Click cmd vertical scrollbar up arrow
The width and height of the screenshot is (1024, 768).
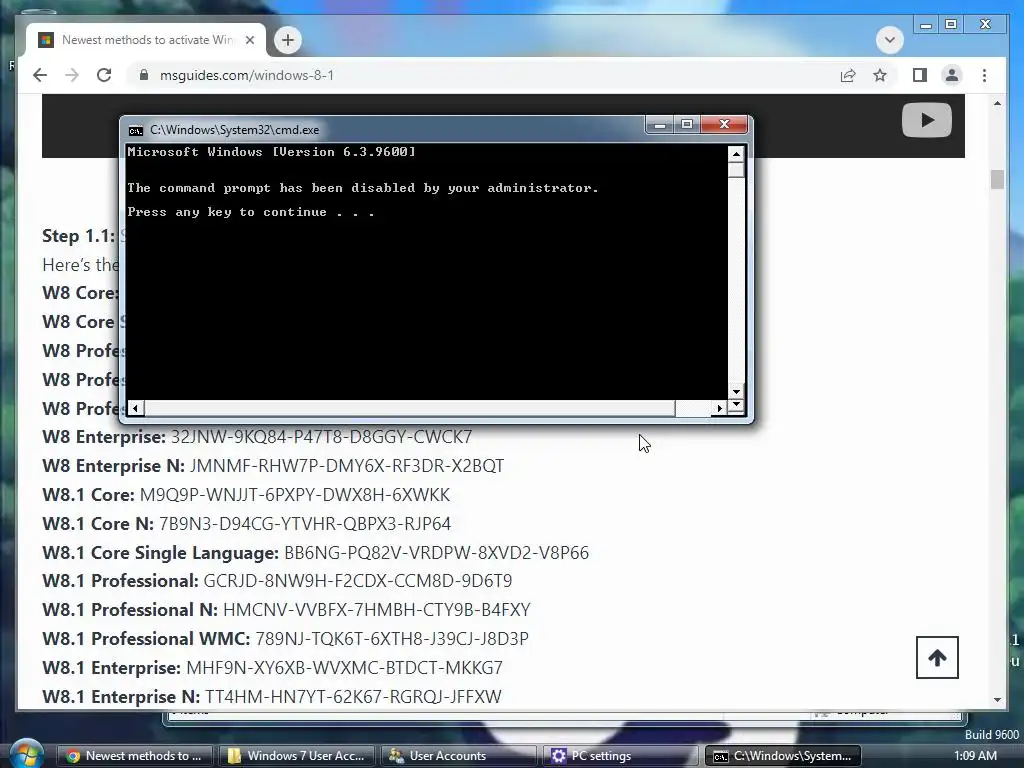coord(736,154)
